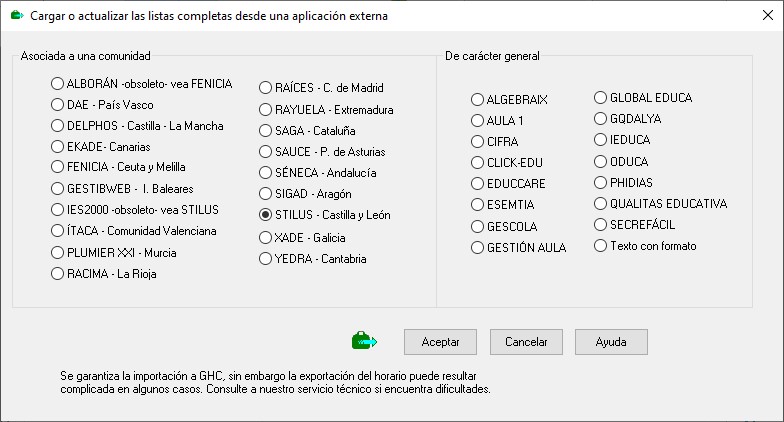This screenshot has height=422, width=784.
Task: Select the ALGEBRAIX option
Action: click(x=509, y=100)
